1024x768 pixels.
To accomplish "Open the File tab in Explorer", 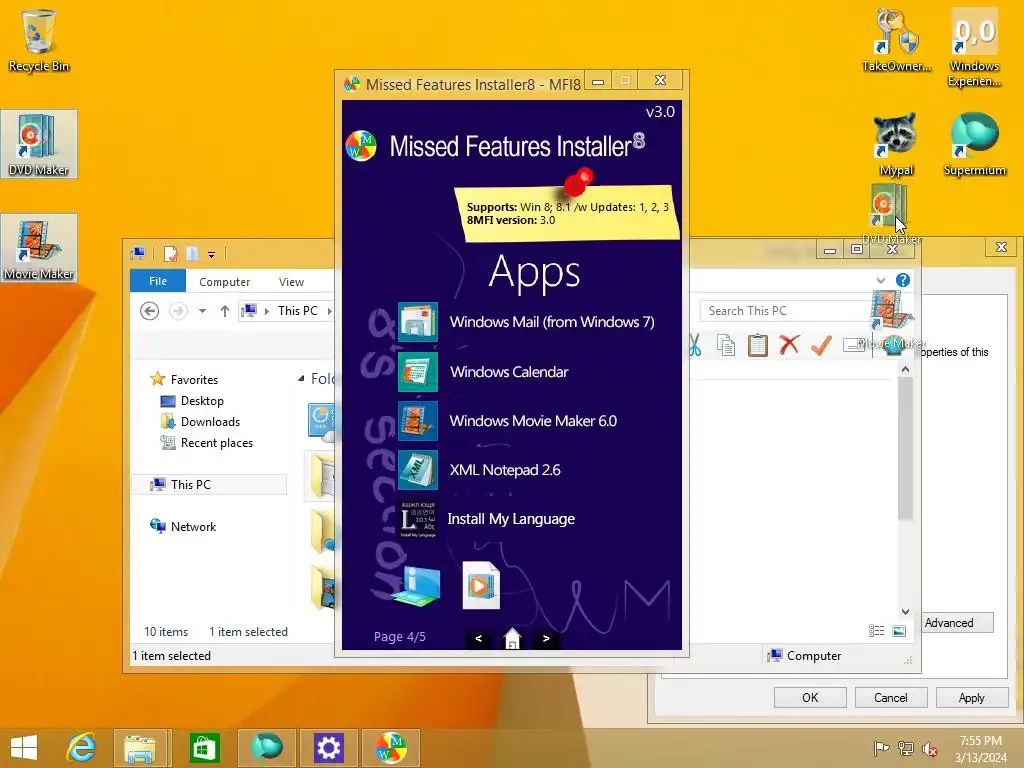I will [158, 281].
